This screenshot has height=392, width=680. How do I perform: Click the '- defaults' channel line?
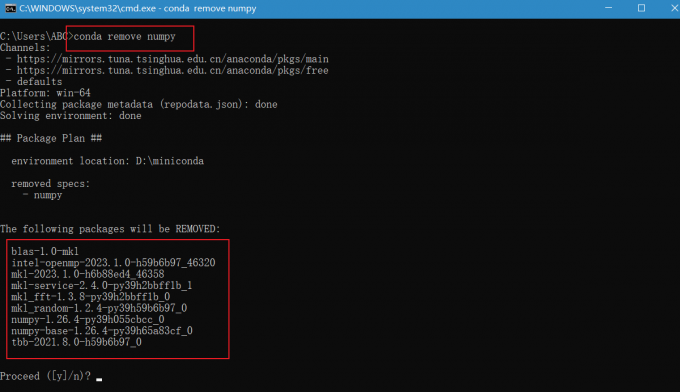point(34,82)
